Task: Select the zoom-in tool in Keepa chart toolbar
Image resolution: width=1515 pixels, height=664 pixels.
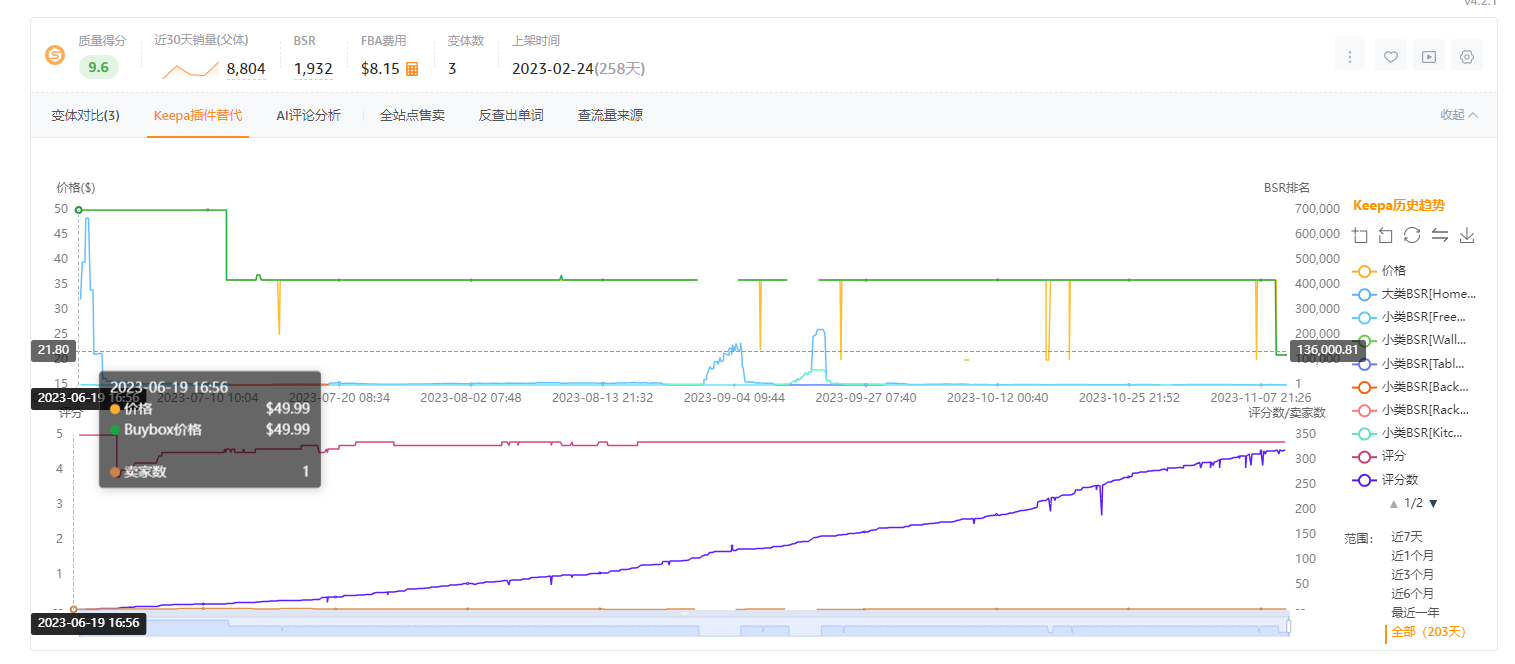Action: pyautogui.click(x=1359, y=234)
